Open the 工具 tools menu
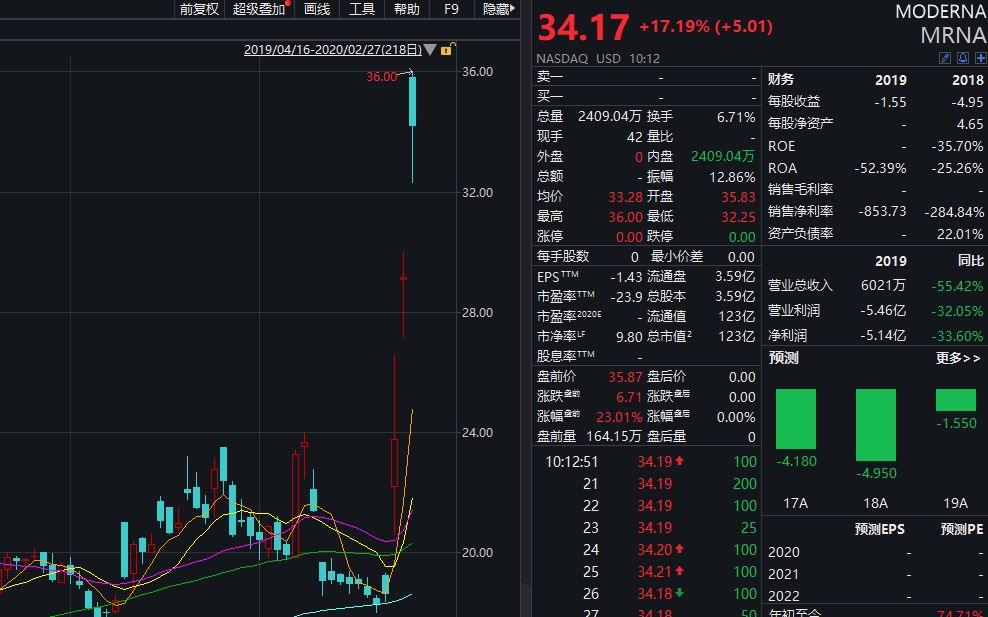This screenshot has height=617, width=988. (x=362, y=9)
